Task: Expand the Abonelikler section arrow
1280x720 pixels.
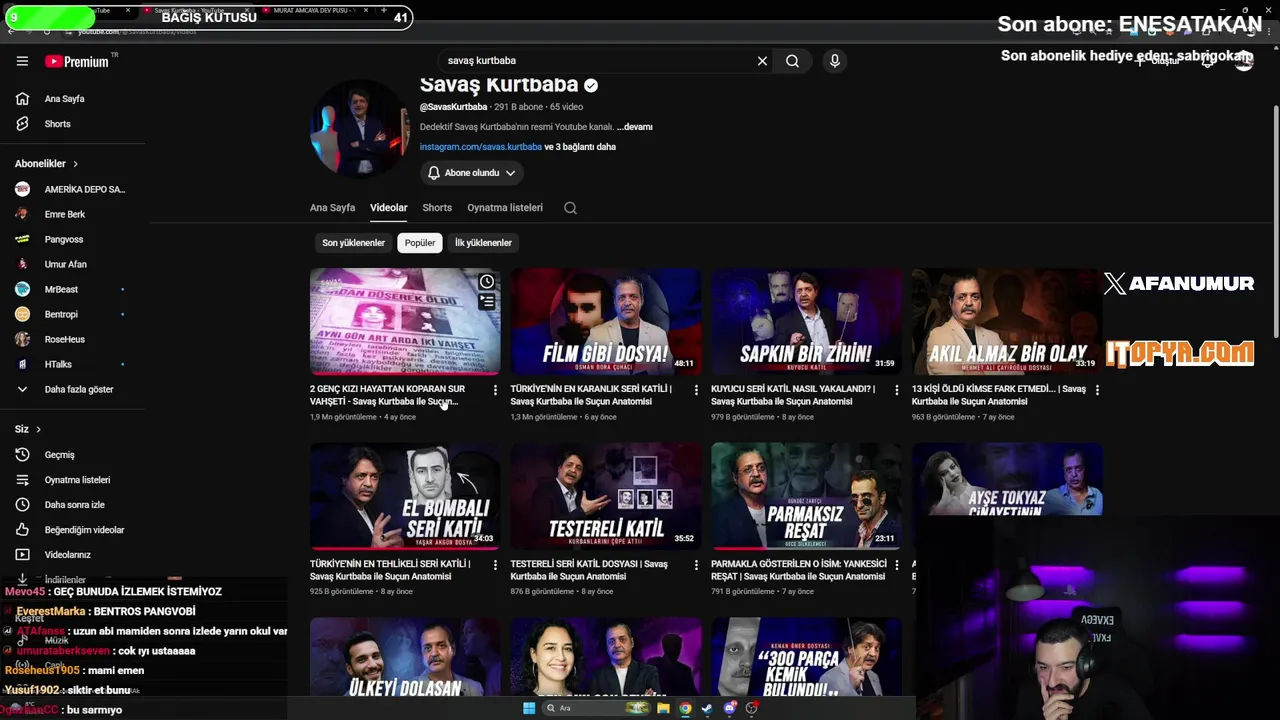Action: [74, 164]
